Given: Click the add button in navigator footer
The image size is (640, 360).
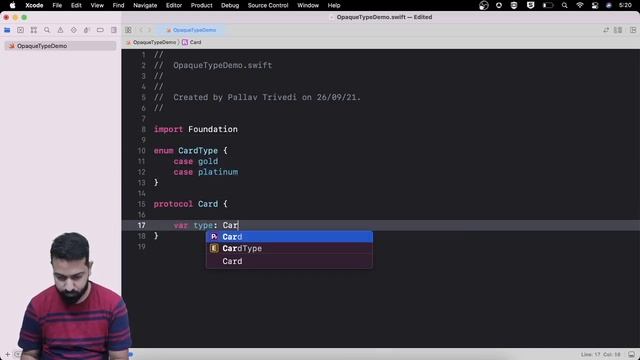Looking at the screenshot, I should click(x=7, y=354).
